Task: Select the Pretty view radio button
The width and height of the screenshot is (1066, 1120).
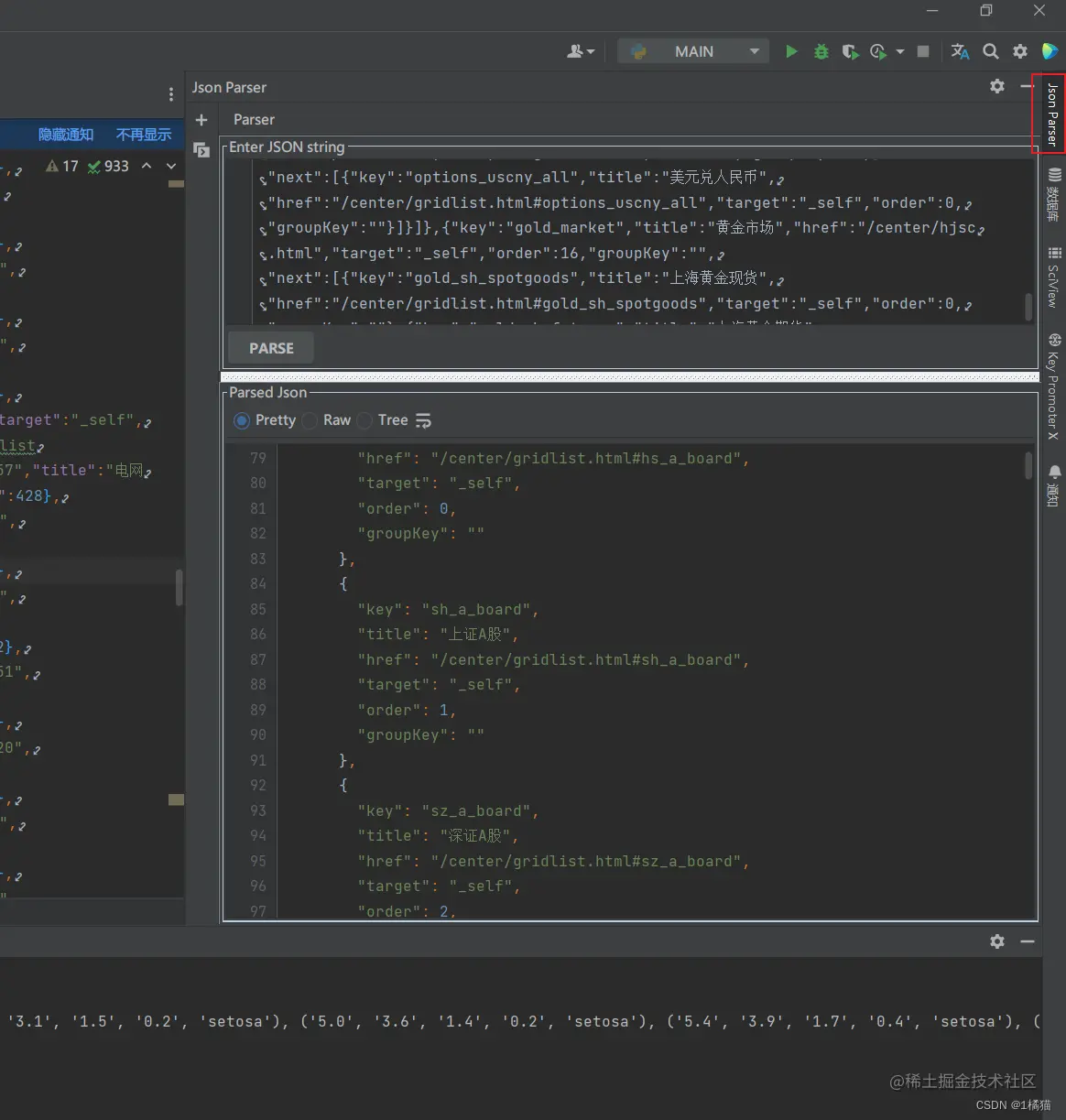Action: point(242,420)
